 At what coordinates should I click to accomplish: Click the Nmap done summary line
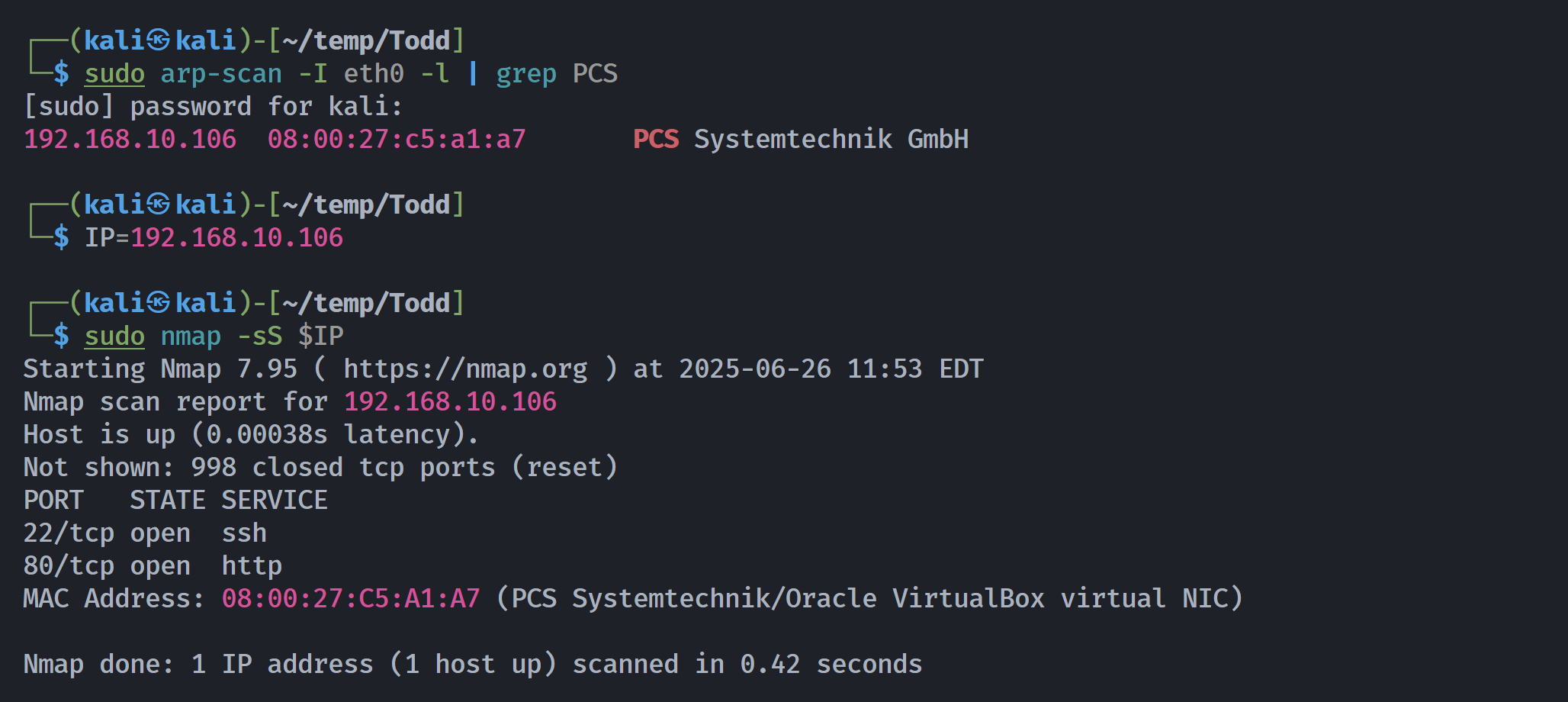[x=473, y=664]
